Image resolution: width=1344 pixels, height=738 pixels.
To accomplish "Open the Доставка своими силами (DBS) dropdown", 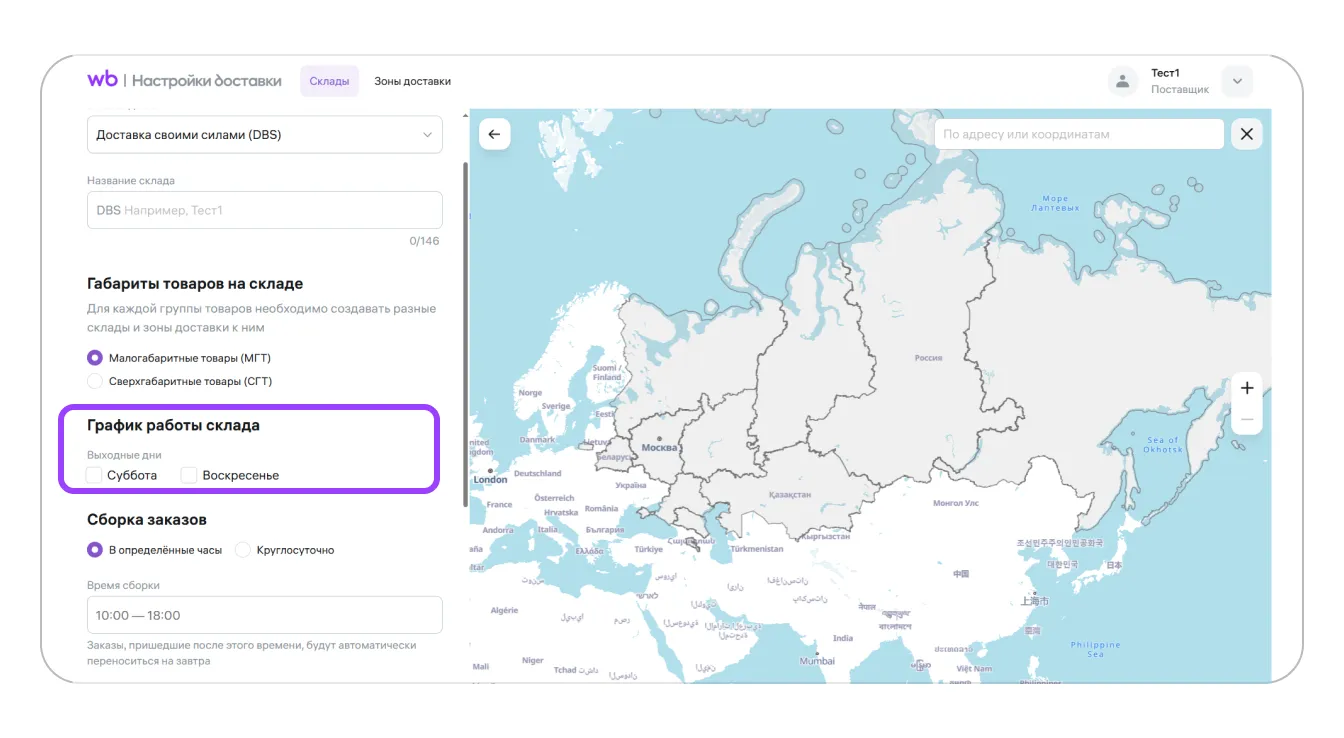I will coord(264,135).
